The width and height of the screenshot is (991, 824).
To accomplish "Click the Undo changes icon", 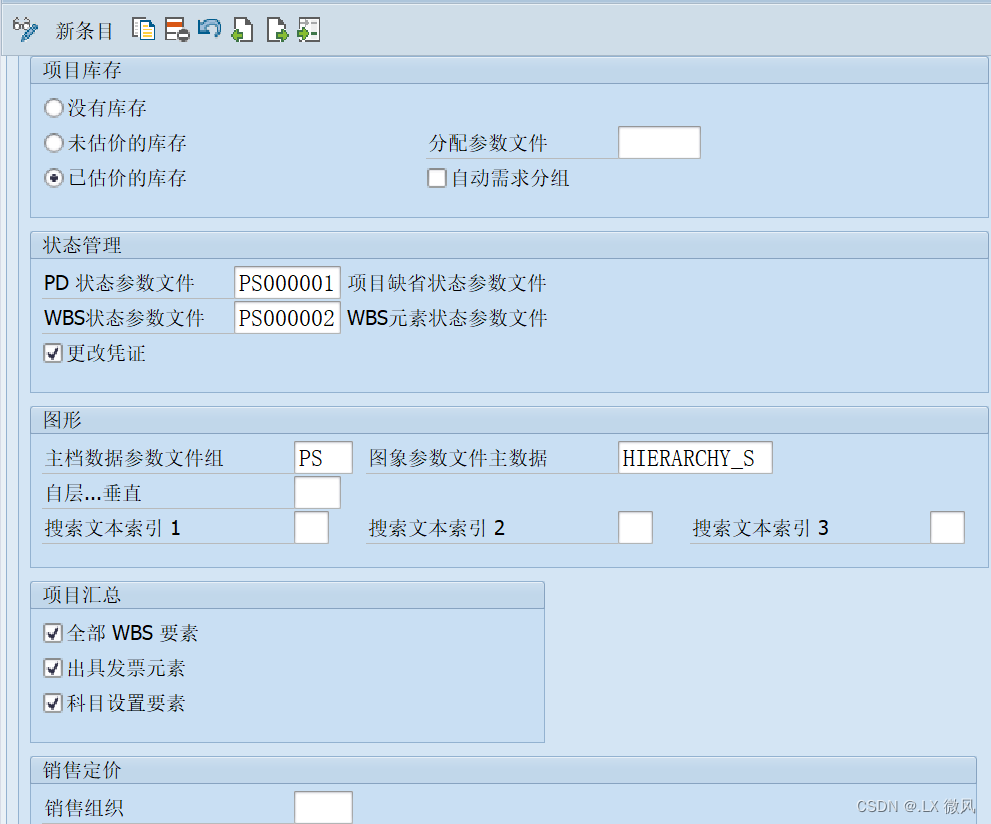I will click(x=209, y=29).
